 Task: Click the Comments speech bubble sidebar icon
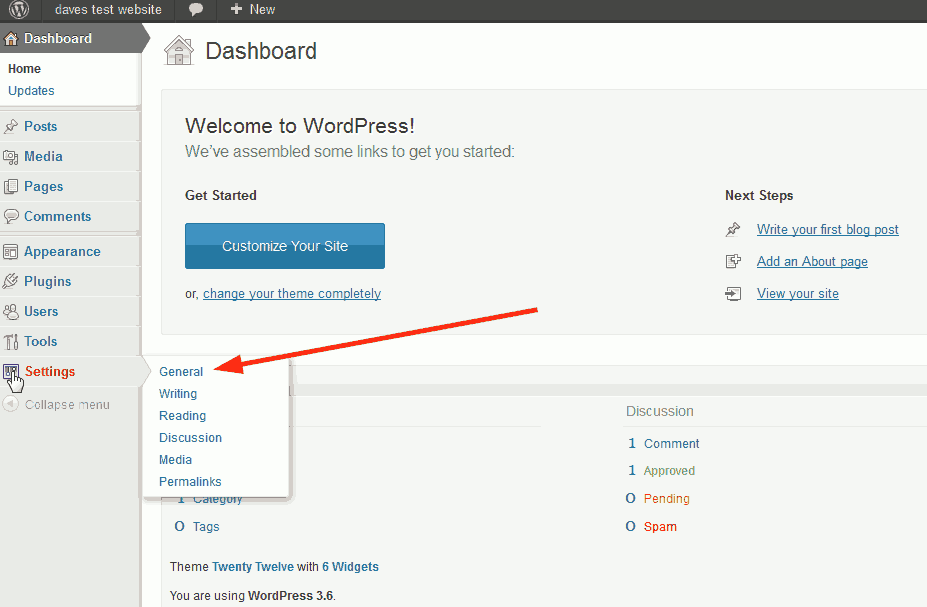click(x=11, y=216)
